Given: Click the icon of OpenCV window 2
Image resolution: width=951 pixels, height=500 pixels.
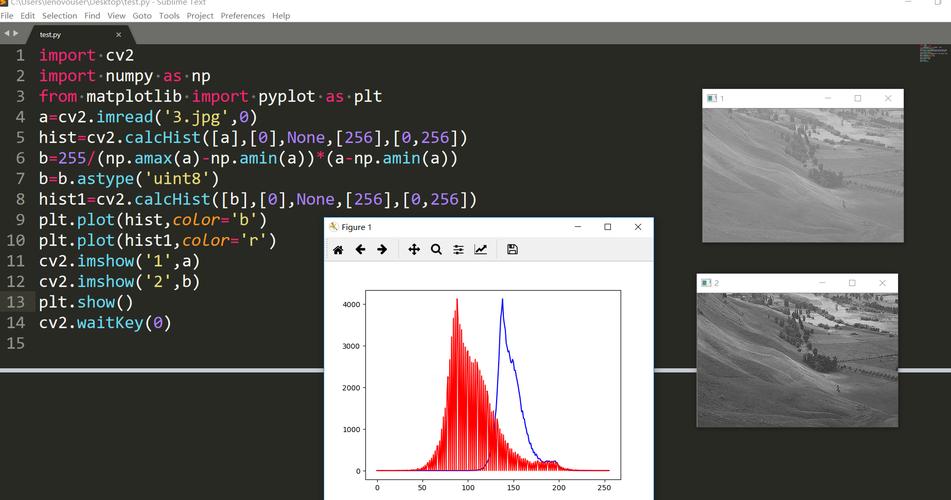Looking at the screenshot, I should [706, 283].
